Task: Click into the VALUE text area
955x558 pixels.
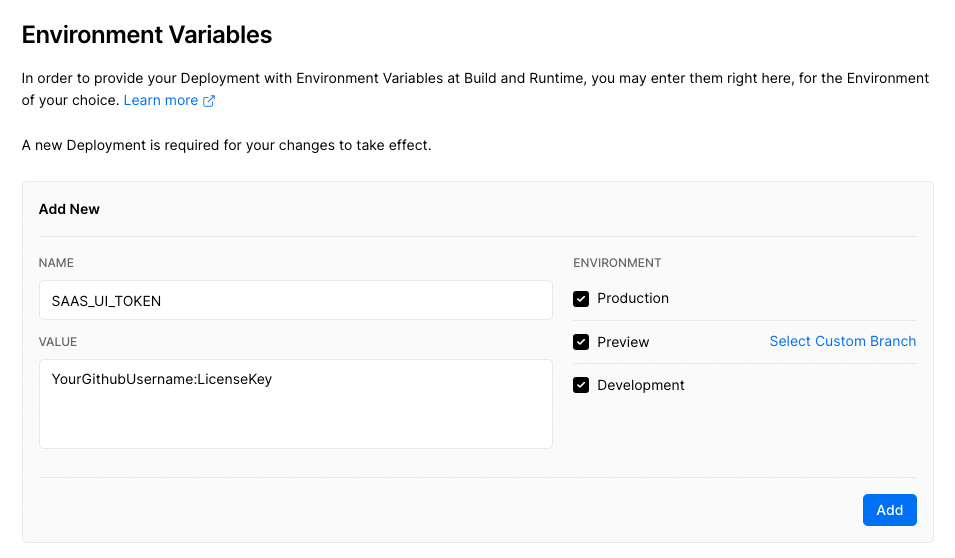Action: tap(296, 404)
